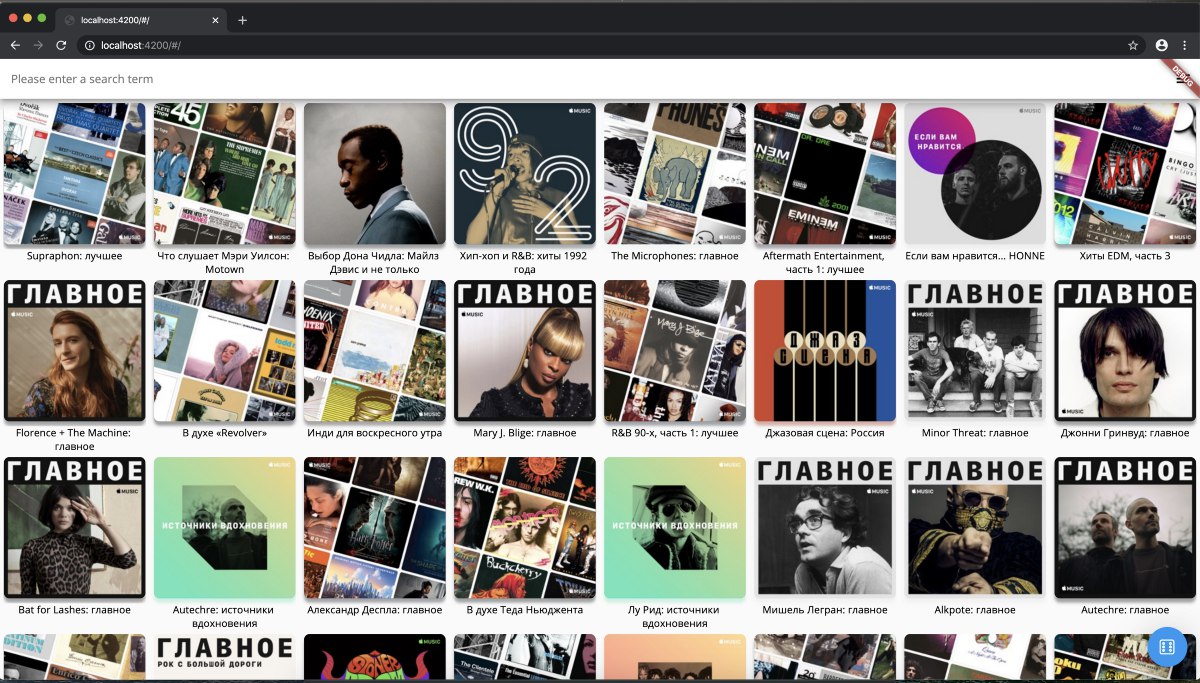Click the blue floating action button

1166,645
